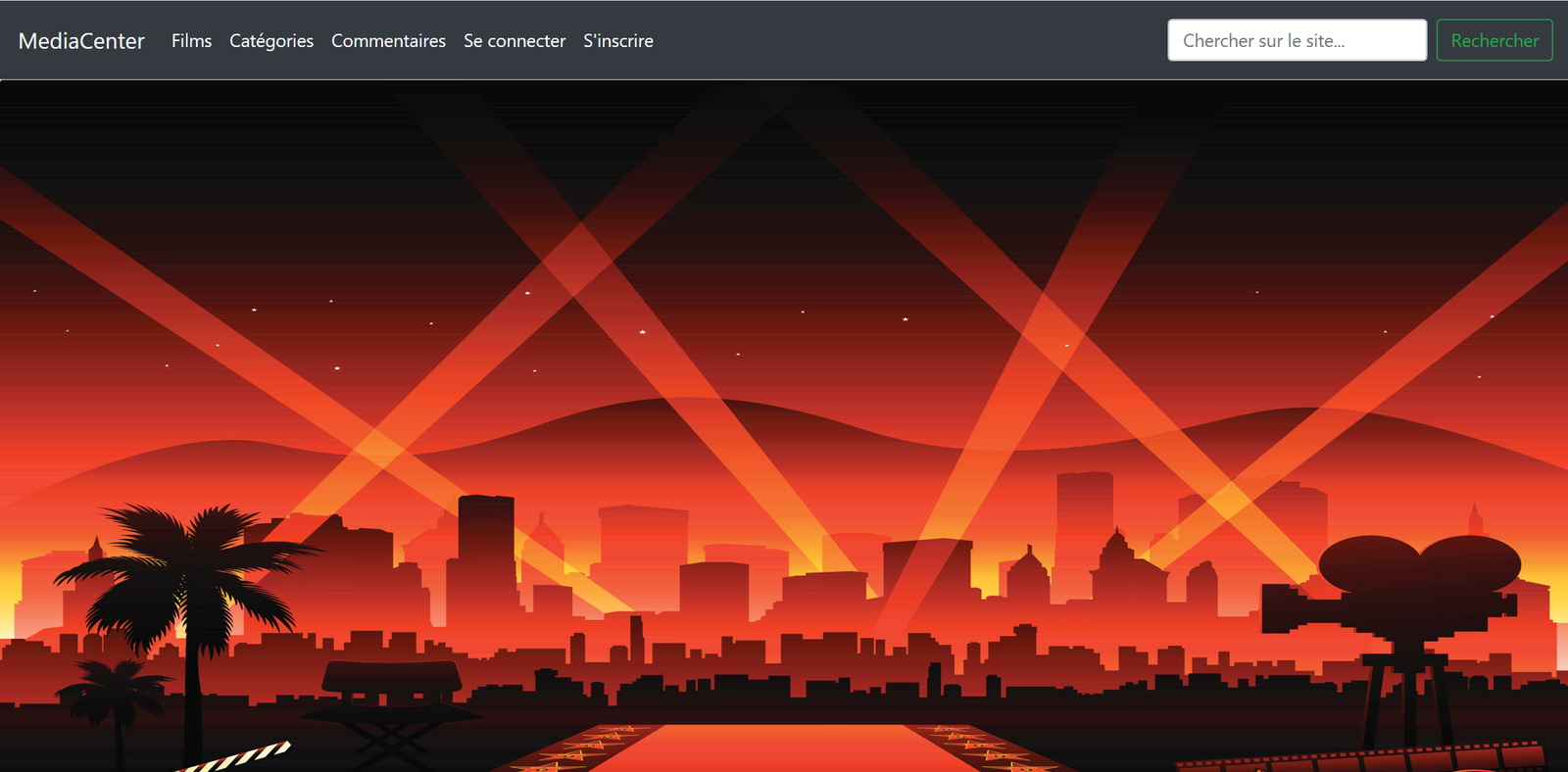The width and height of the screenshot is (1568, 772).
Task: Select the film strip under the camera
Action: [x=1362, y=758]
